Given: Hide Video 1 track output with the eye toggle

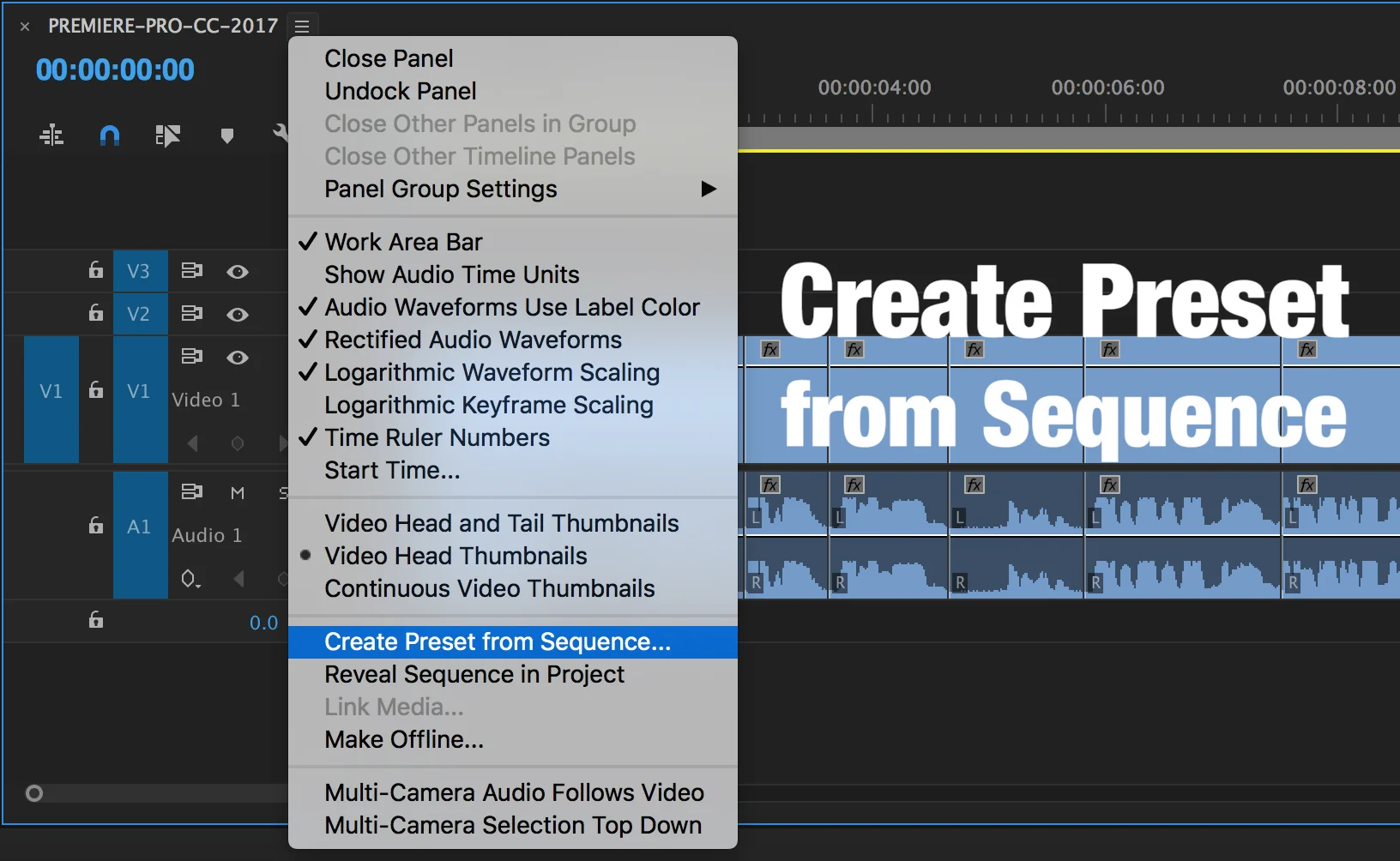Looking at the screenshot, I should [x=238, y=358].
